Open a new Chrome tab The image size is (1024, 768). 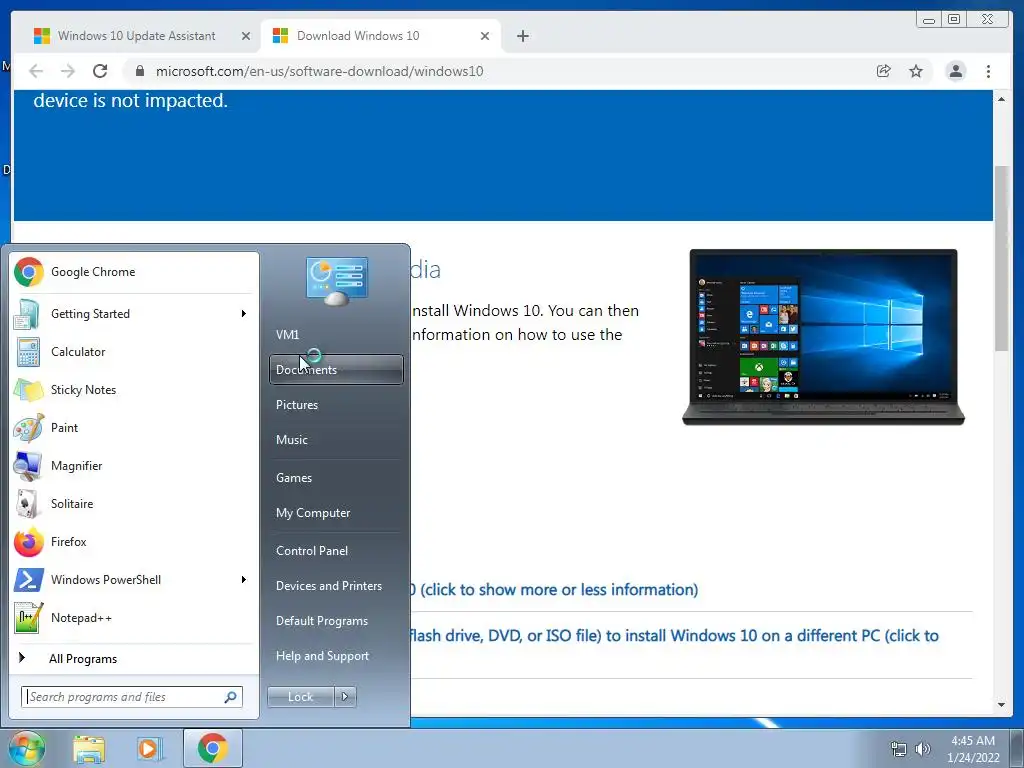522,36
